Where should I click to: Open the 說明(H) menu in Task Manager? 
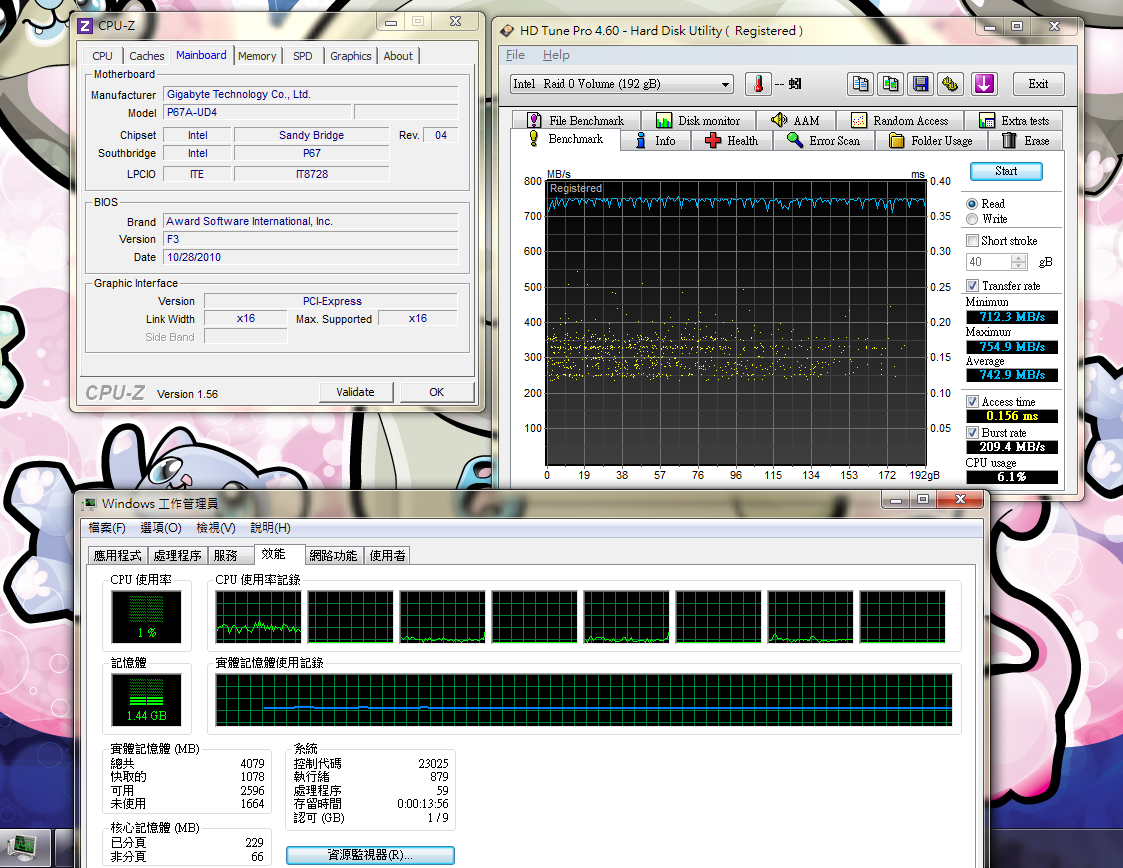point(270,528)
